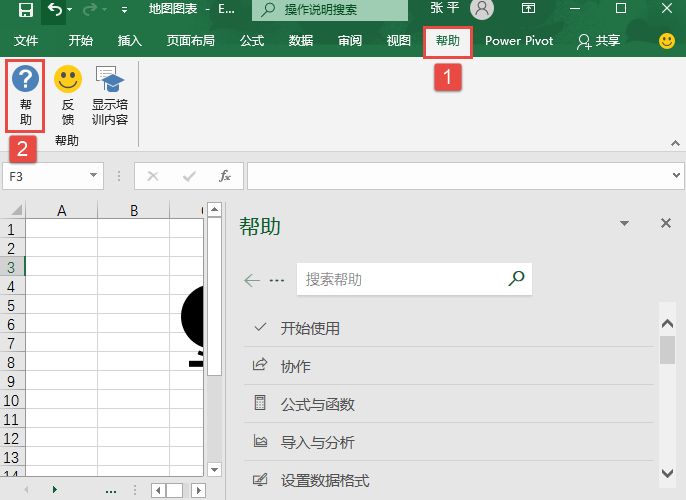Click the help pane ellipsis more button
Viewport: 686px width, 500px height.
[x=277, y=280]
